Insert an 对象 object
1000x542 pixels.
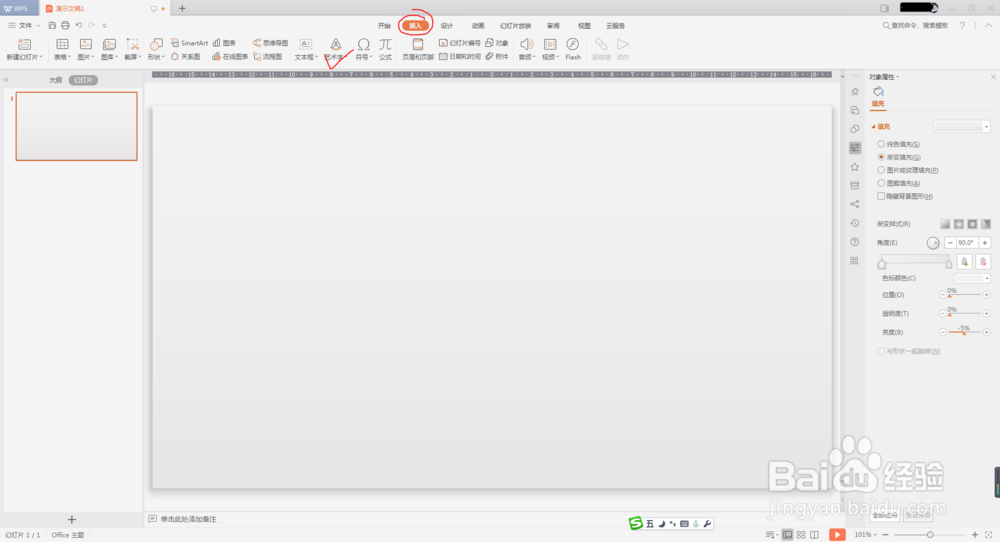497,43
